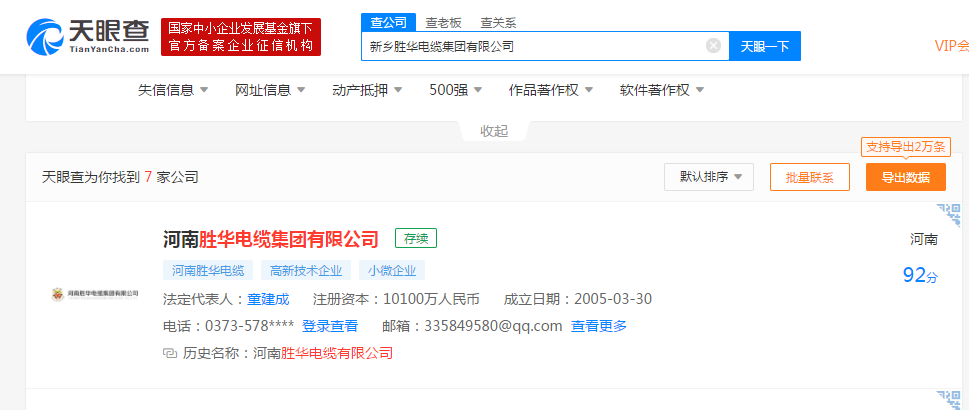
Task: Open the 默认排序 sorting dropdown
Action: 709,177
